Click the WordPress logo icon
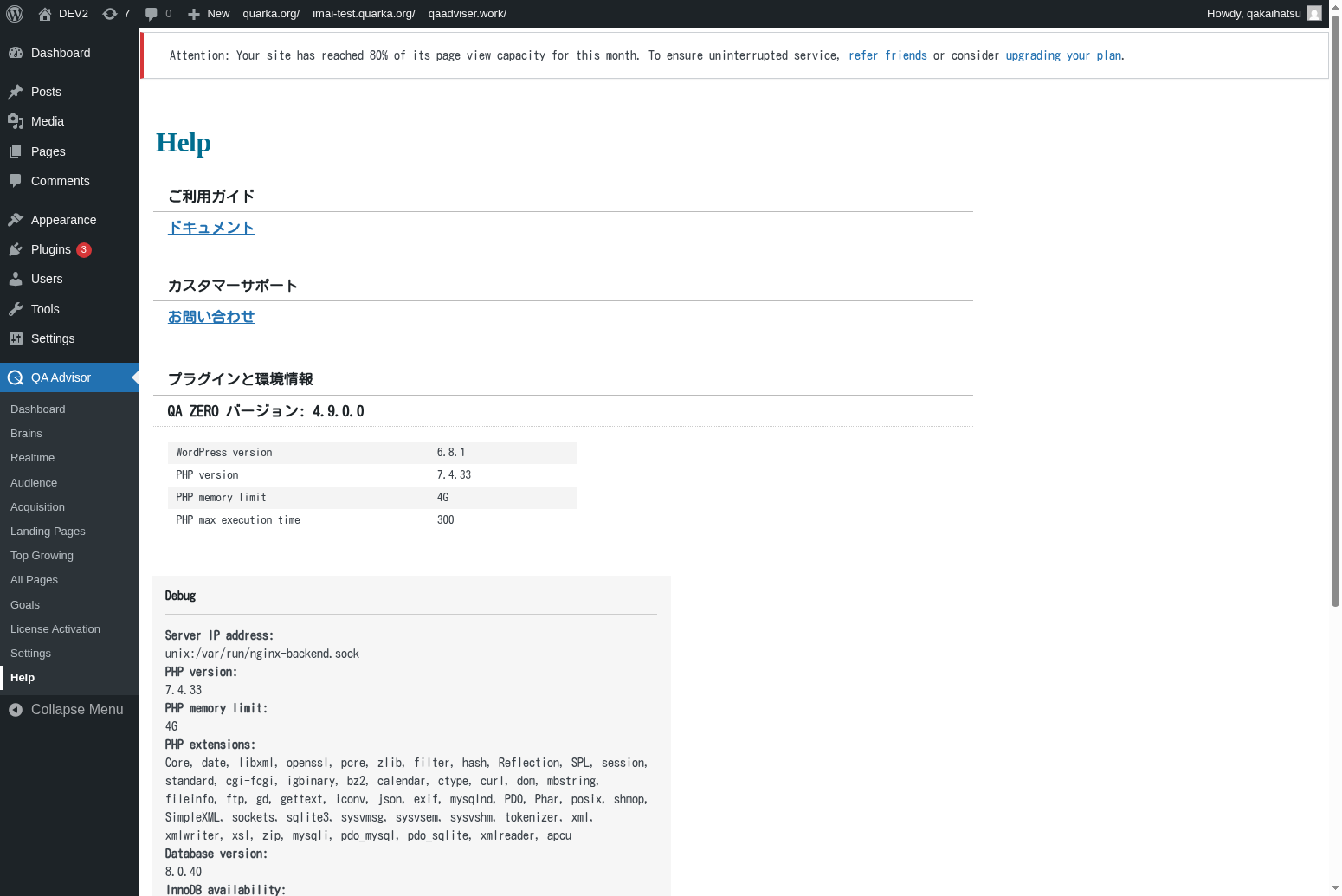 15,14
